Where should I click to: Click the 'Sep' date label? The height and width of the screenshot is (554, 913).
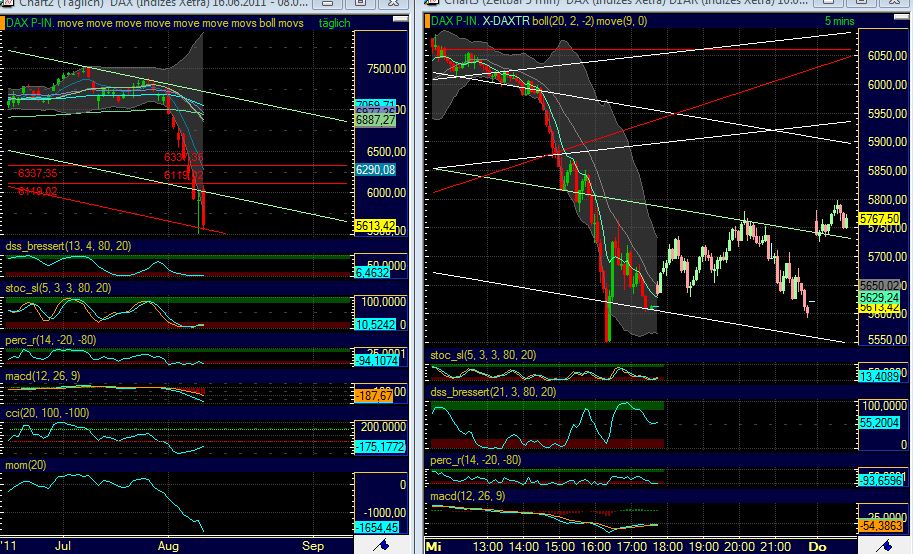pyautogui.click(x=313, y=546)
